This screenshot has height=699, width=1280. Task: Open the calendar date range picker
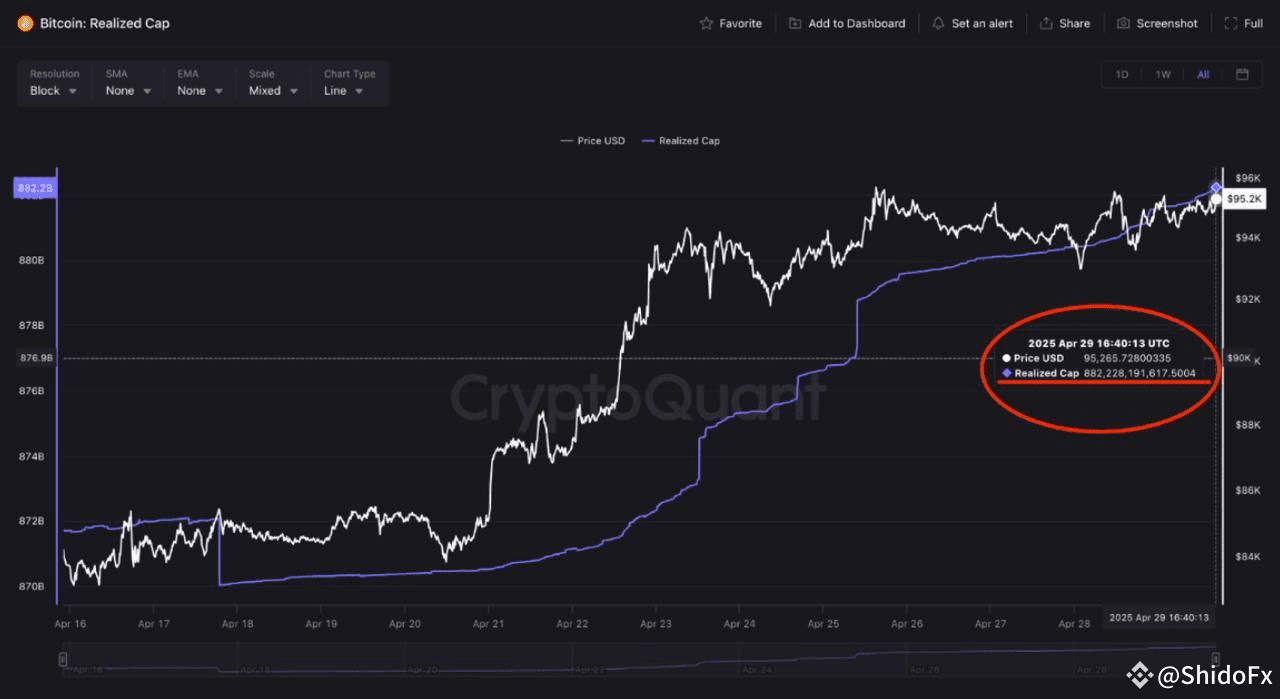pyautogui.click(x=1242, y=74)
